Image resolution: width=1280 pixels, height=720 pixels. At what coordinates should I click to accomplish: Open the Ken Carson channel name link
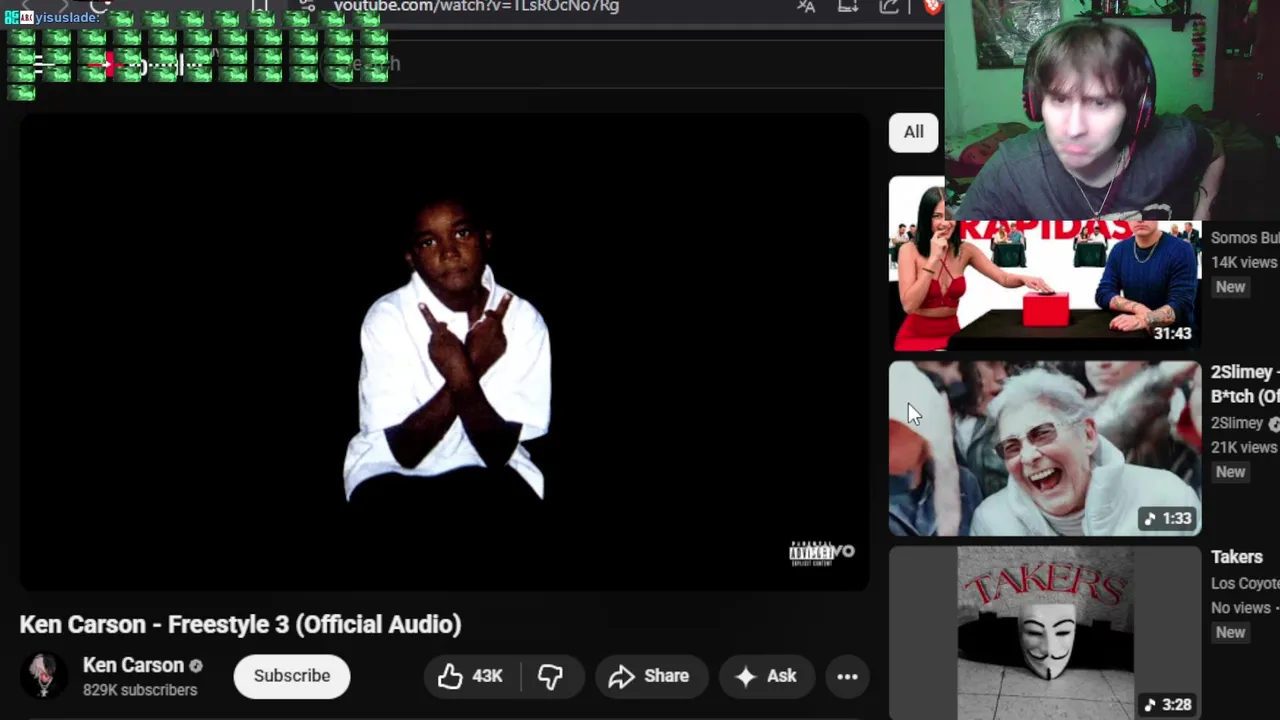(x=133, y=665)
